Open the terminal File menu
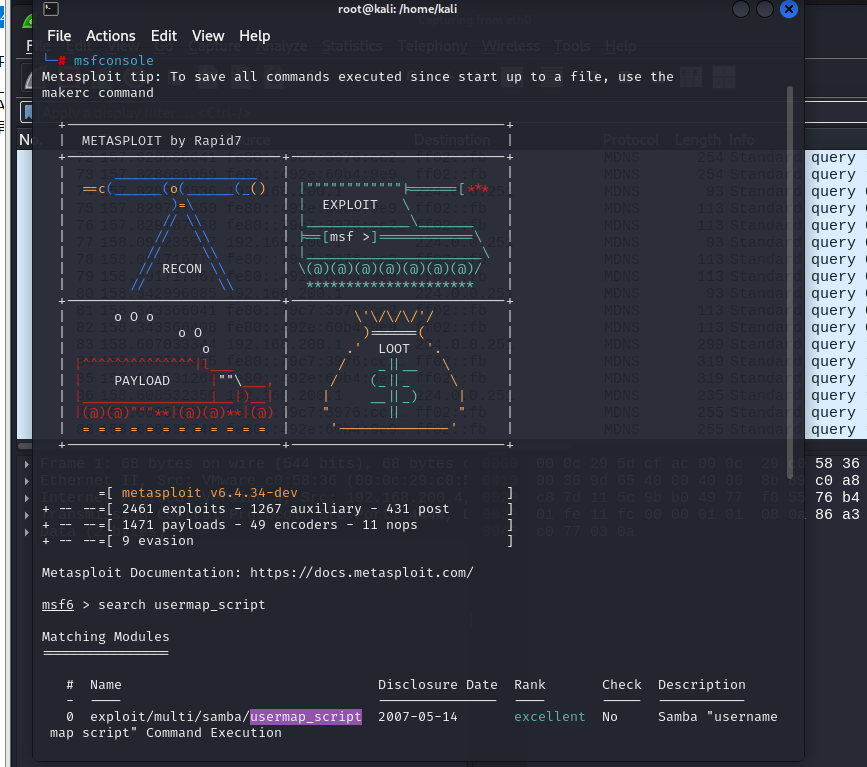867x767 pixels. click(x=59, y=36)
